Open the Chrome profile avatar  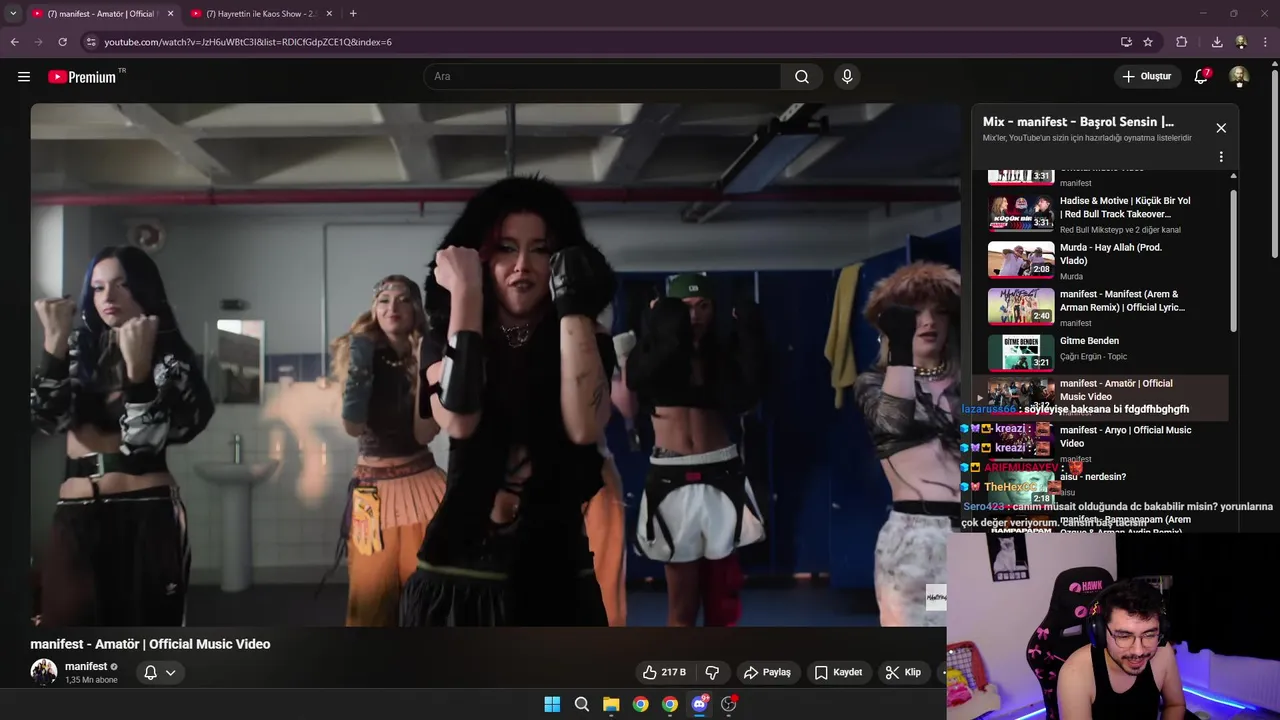coord(1241,42)
